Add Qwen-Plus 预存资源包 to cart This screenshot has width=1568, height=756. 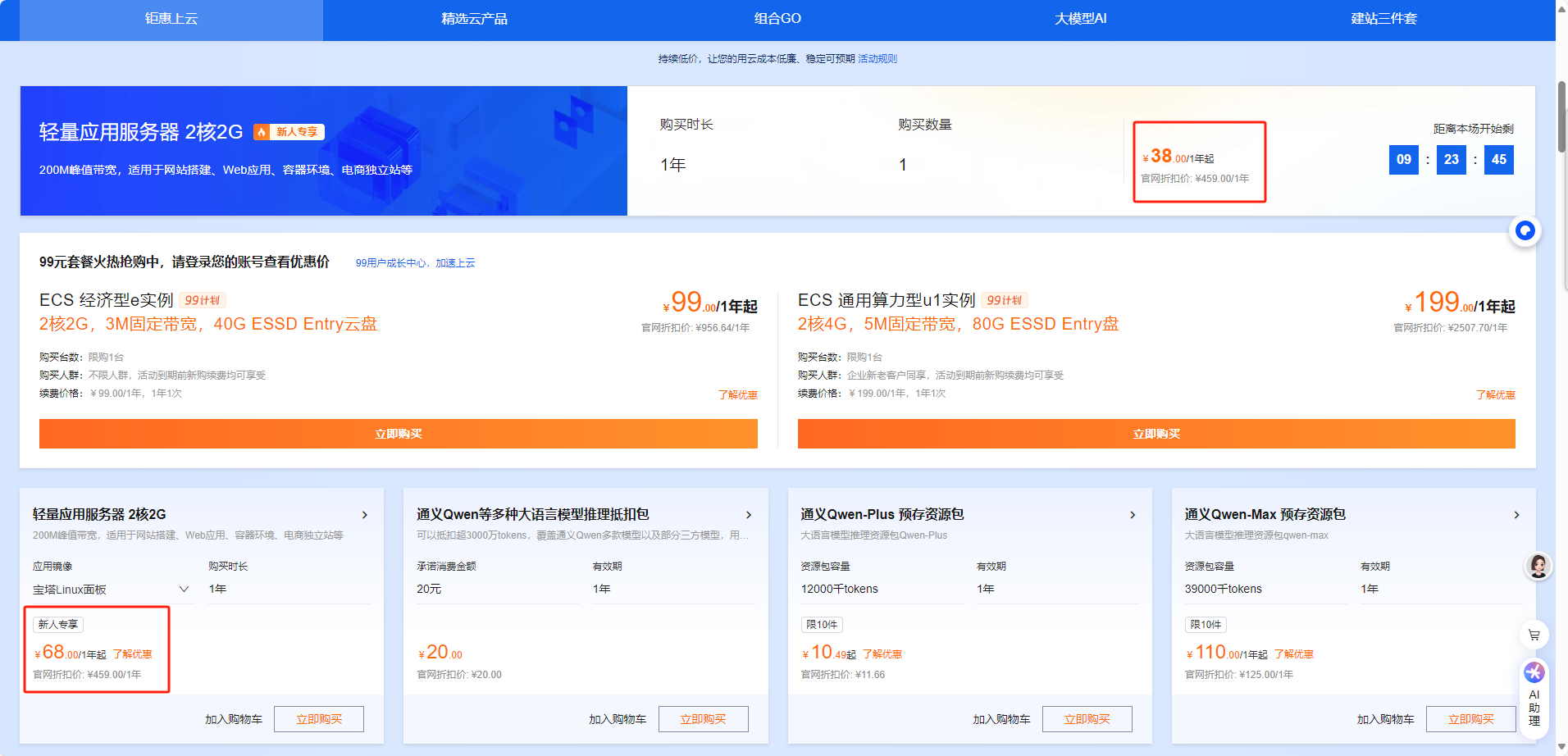click(x=1002, y=719)
